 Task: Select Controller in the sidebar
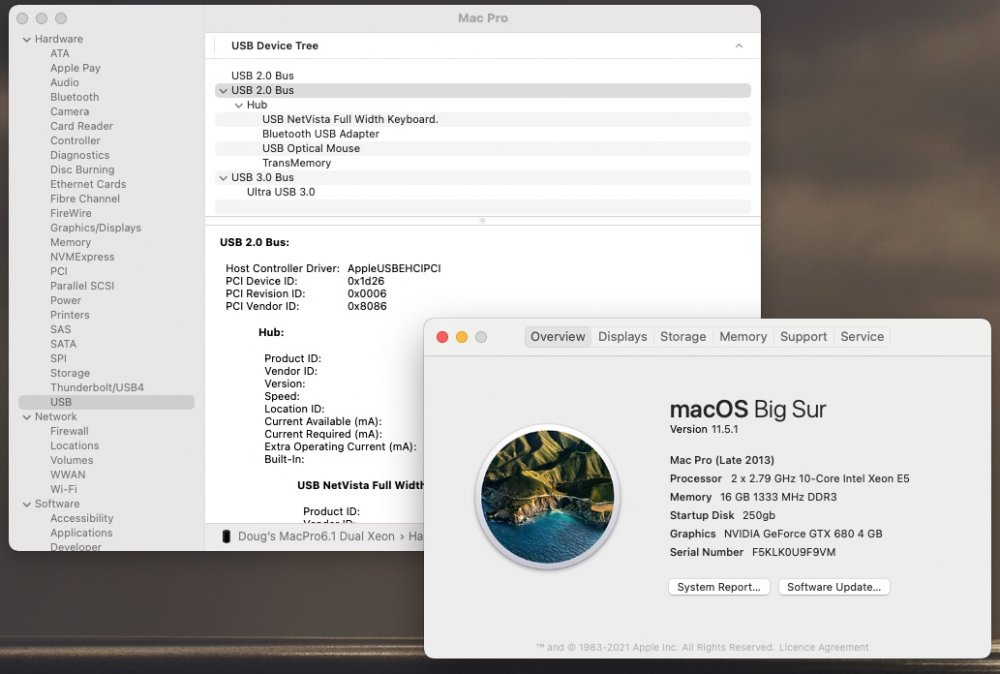pos(75,141)
